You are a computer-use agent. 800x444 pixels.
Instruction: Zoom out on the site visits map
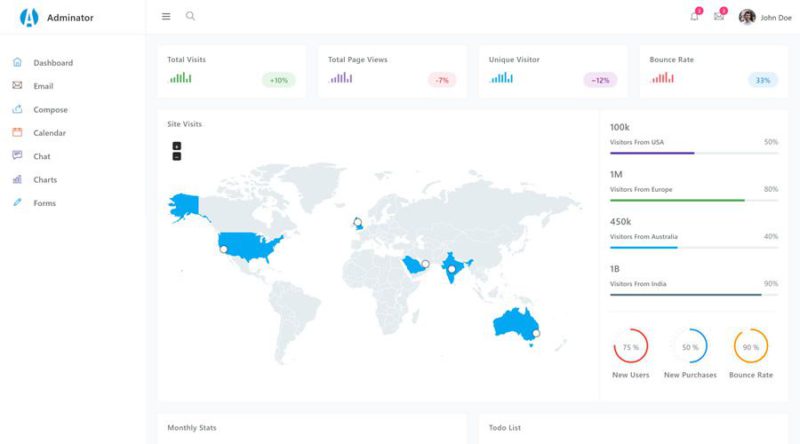click(177, 156)
